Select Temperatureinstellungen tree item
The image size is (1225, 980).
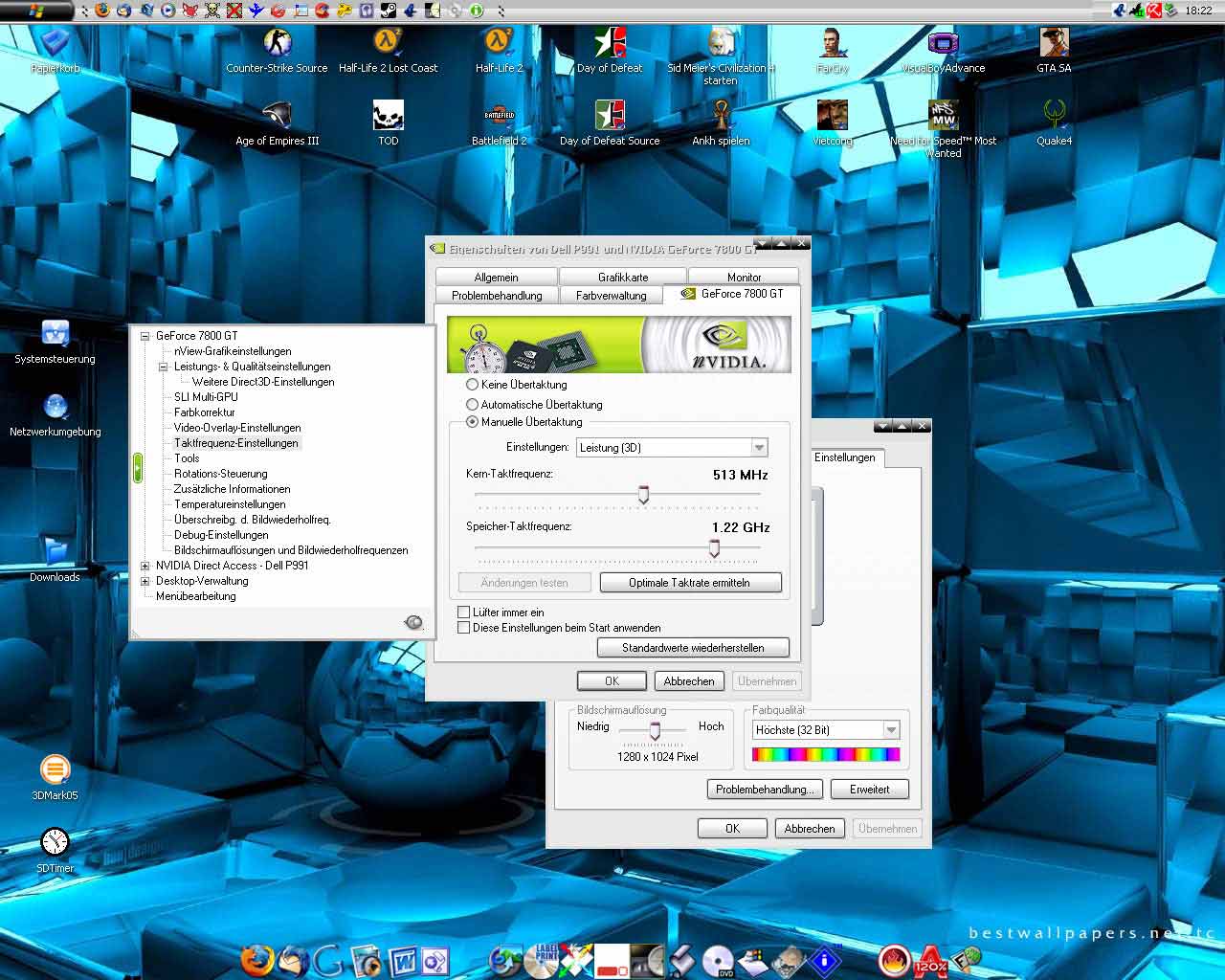pos(230,504)
